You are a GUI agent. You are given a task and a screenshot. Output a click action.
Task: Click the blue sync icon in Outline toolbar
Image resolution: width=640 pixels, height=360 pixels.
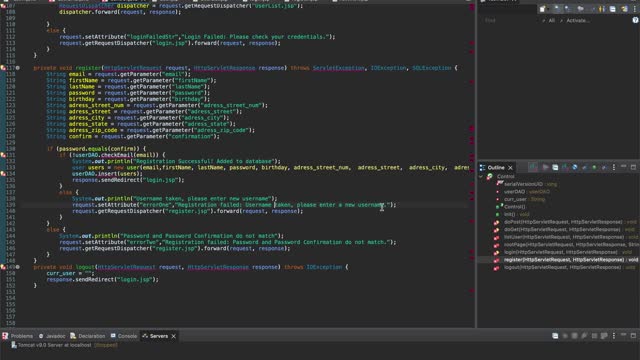575,167
